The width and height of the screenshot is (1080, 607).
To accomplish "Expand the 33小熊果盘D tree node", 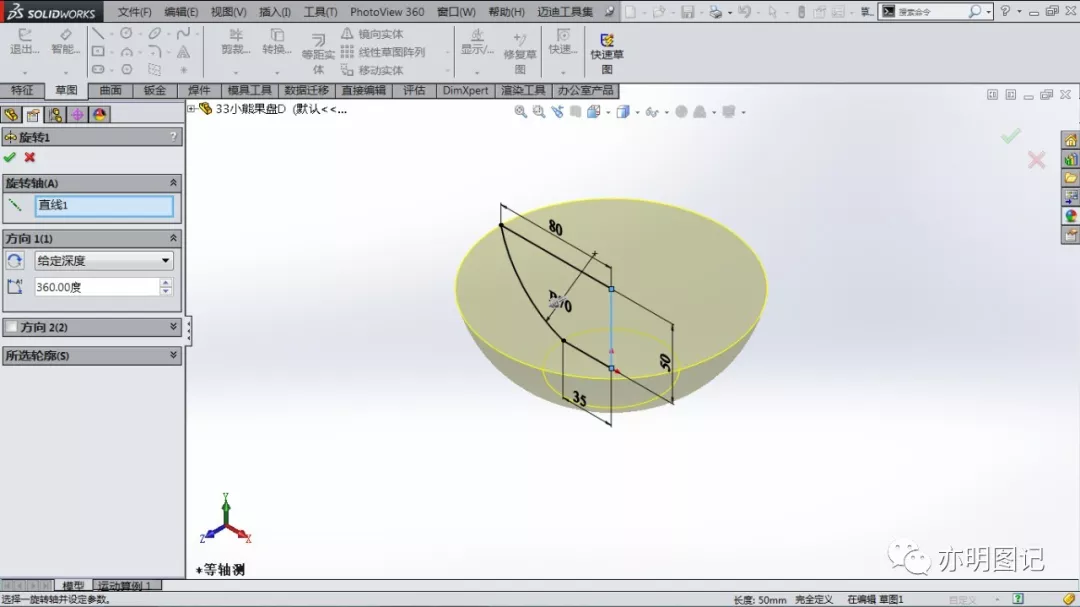I will tap(191, 109).
